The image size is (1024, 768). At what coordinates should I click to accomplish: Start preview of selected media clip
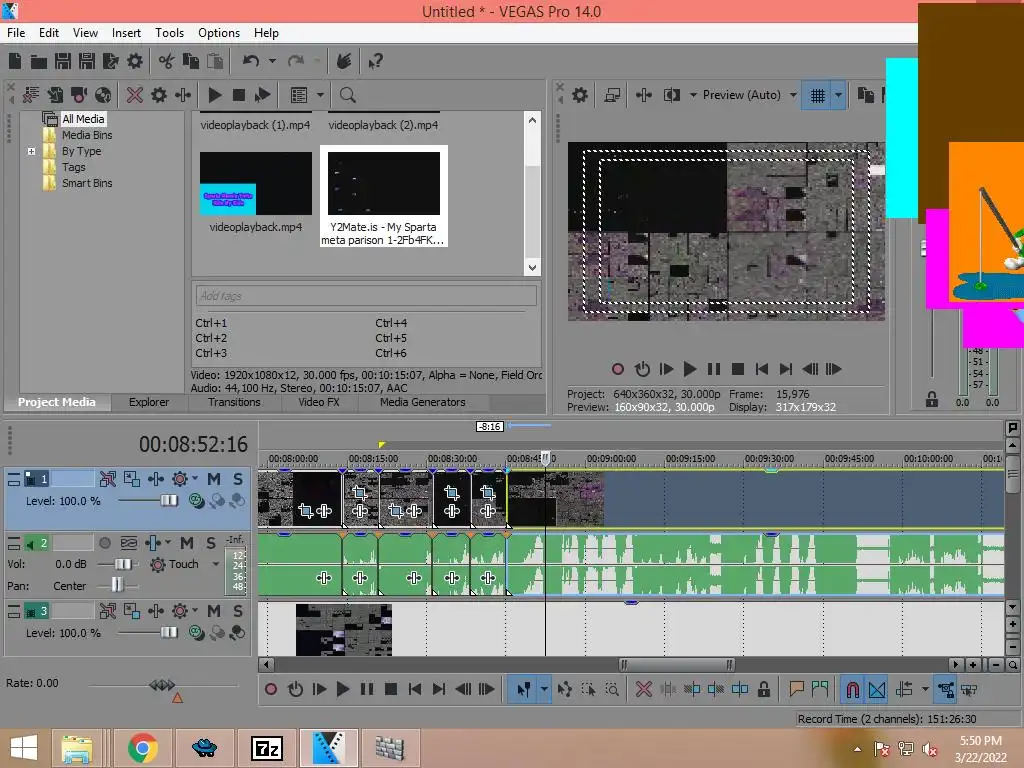point(214,95)
